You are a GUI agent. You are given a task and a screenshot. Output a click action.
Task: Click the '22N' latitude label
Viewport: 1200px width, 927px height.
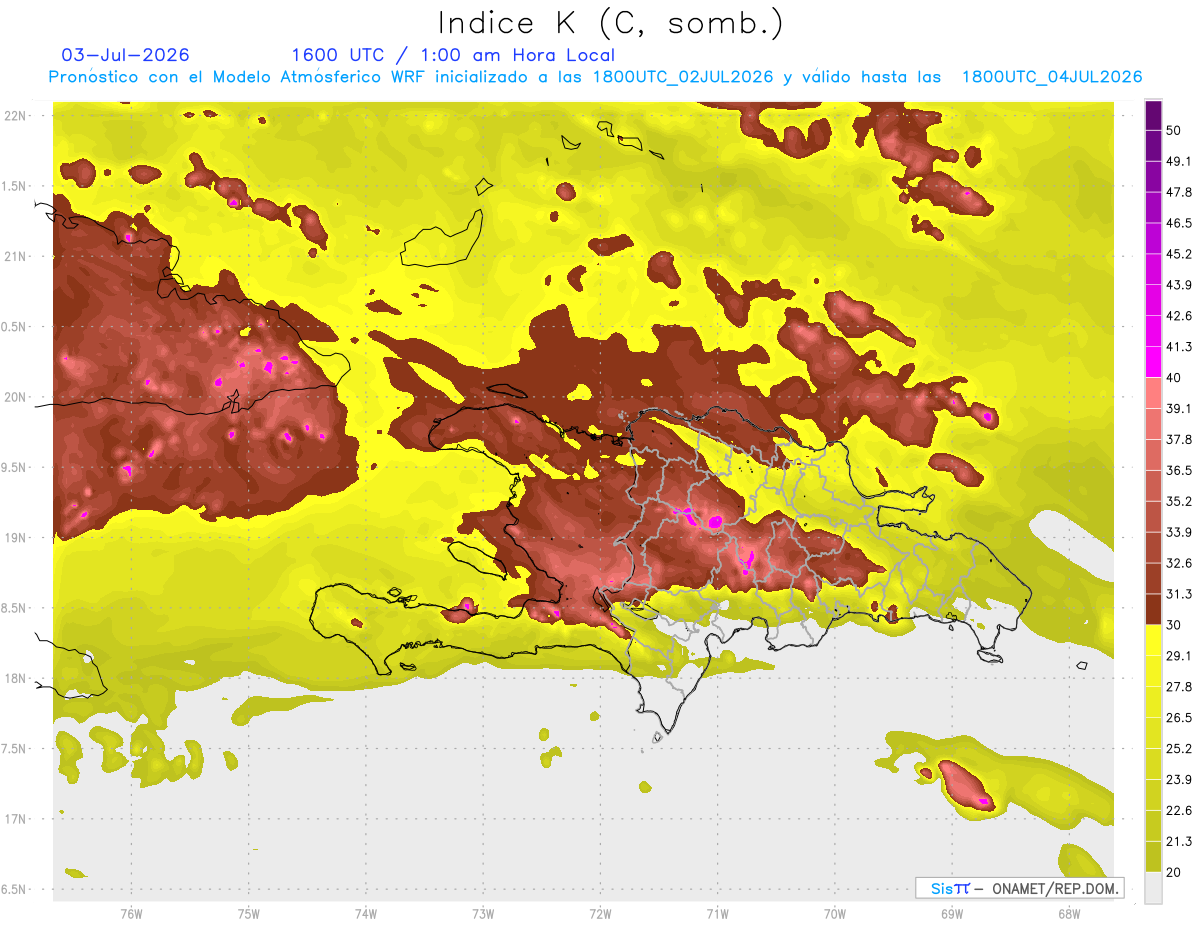[16, 115]
